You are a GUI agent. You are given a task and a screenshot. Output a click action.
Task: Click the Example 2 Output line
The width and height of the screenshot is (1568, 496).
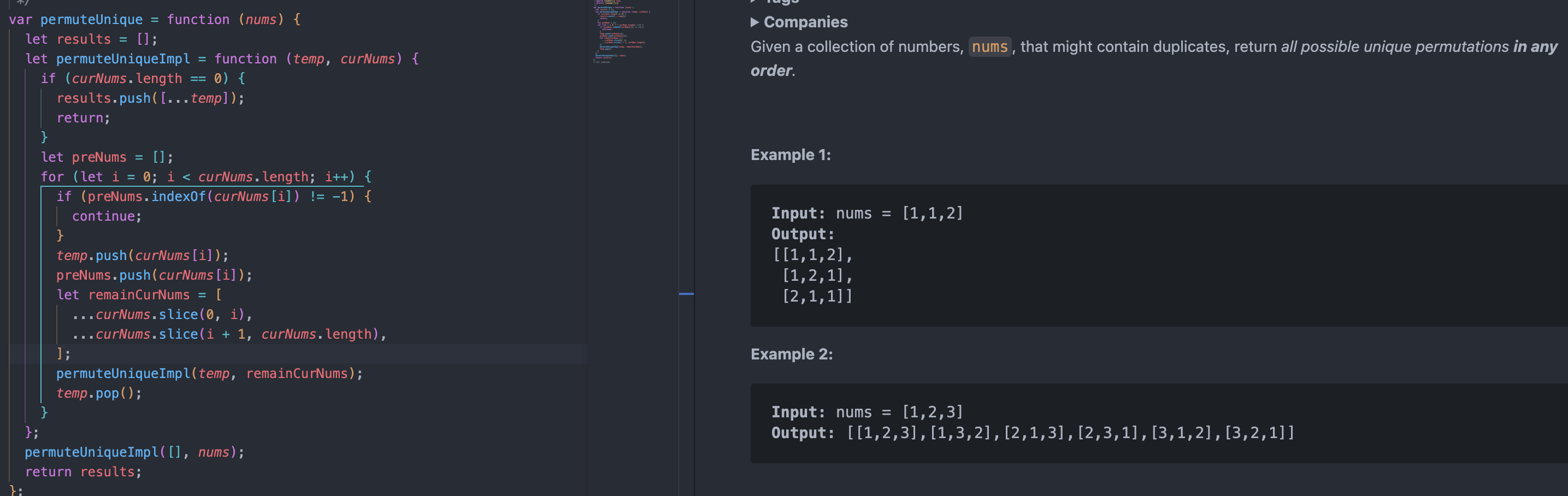[1031, 433]
